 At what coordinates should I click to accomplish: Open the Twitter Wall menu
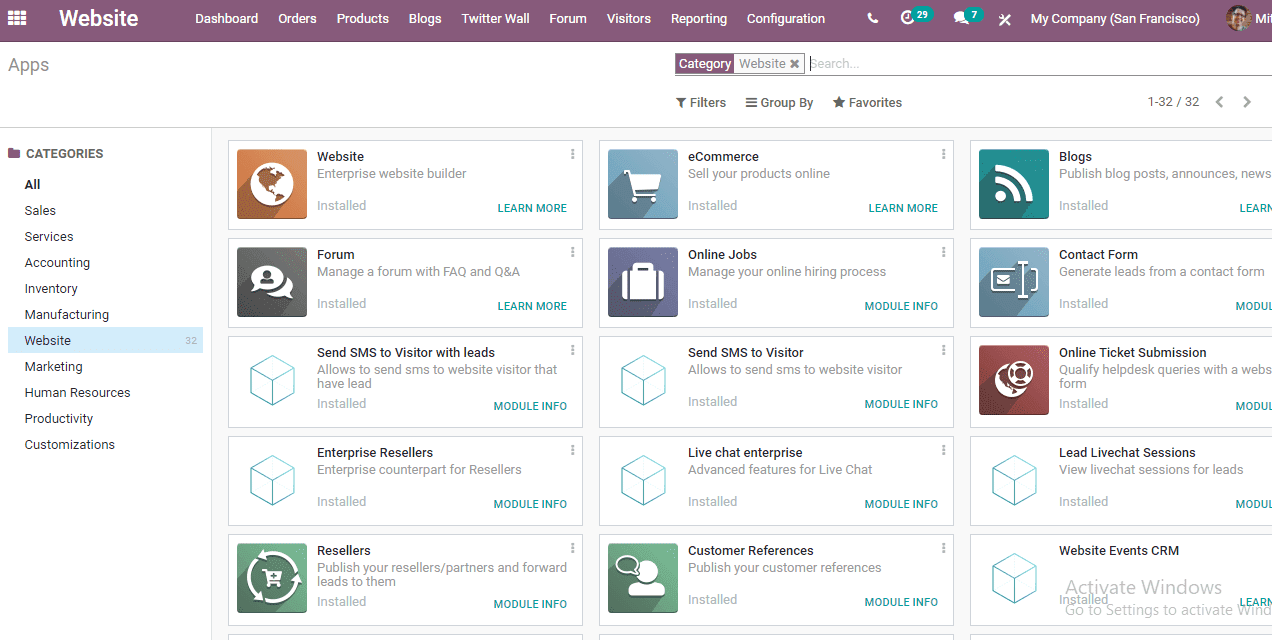click(495, 19)
